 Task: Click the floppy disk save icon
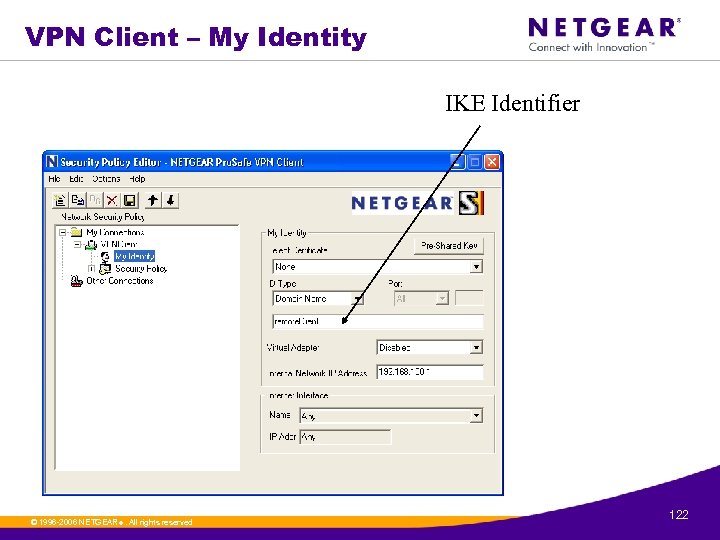tap(130, 200)
